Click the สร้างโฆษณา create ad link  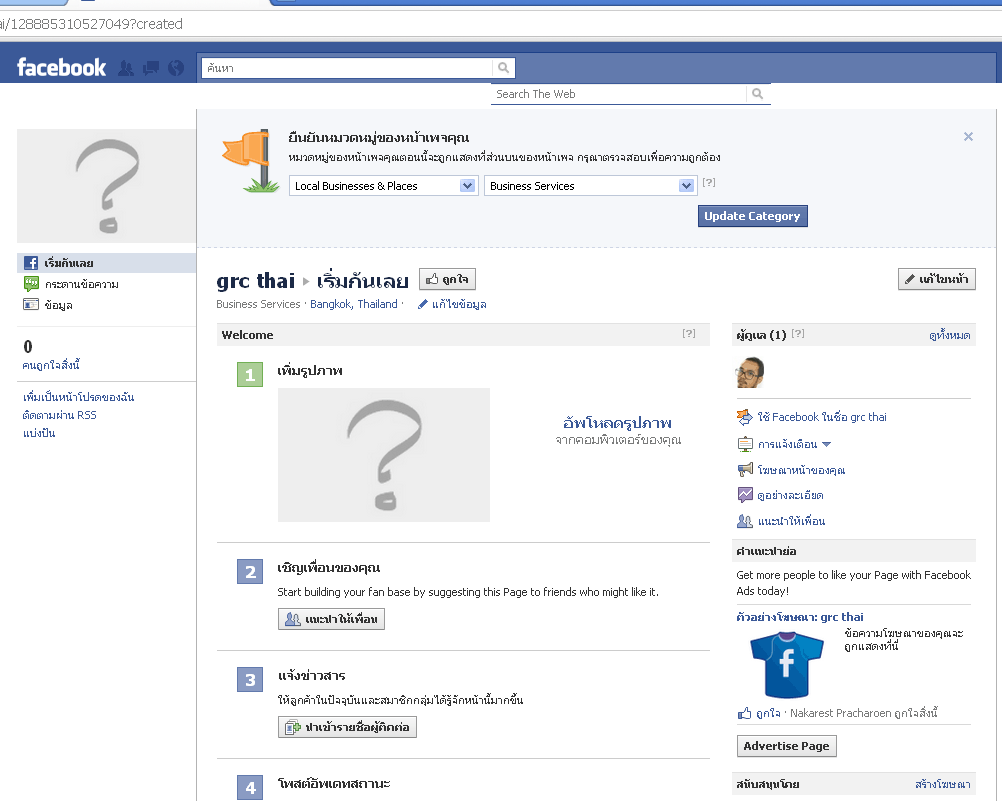(x=943, y=784)
